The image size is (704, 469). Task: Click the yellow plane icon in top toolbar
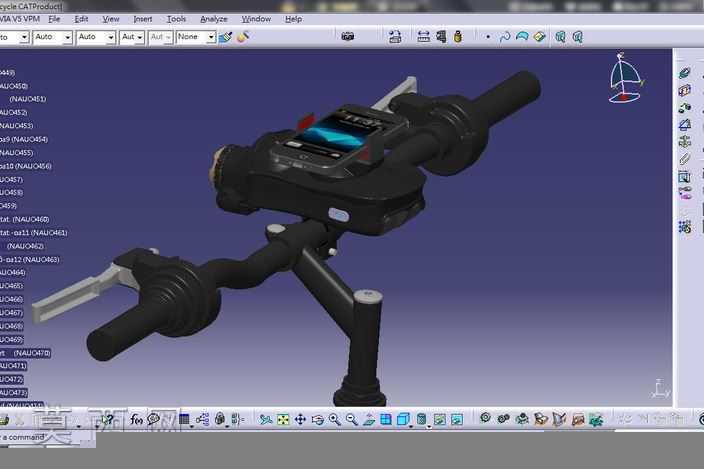coord(539,37)
